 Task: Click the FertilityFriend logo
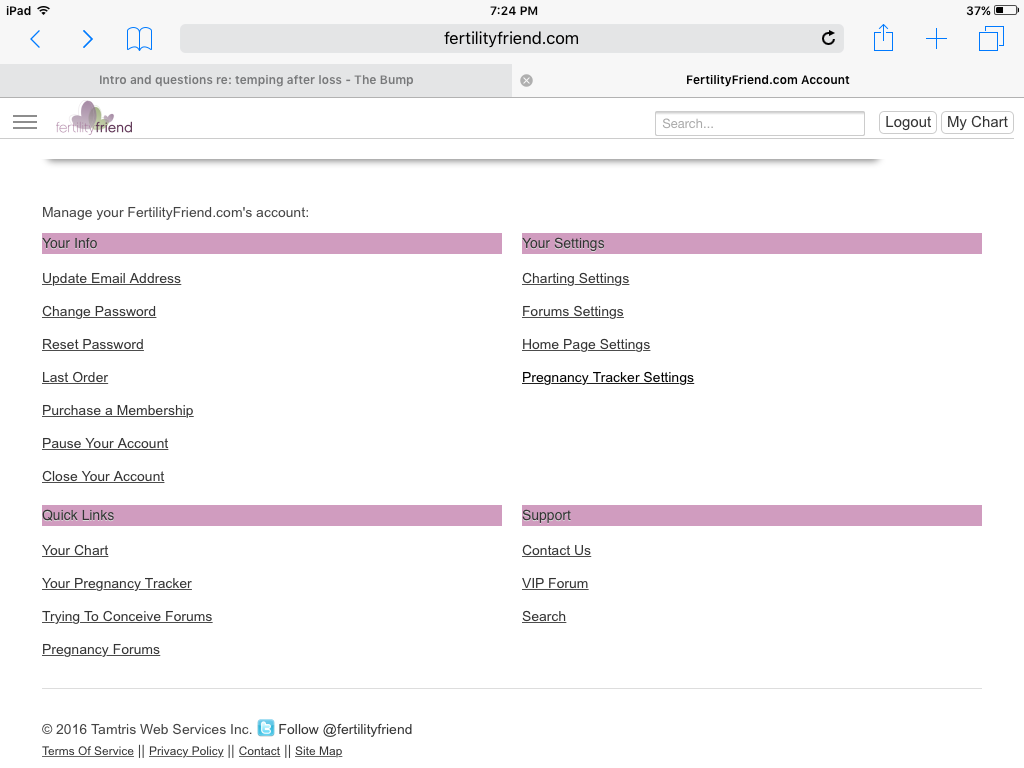click(94, 119)
